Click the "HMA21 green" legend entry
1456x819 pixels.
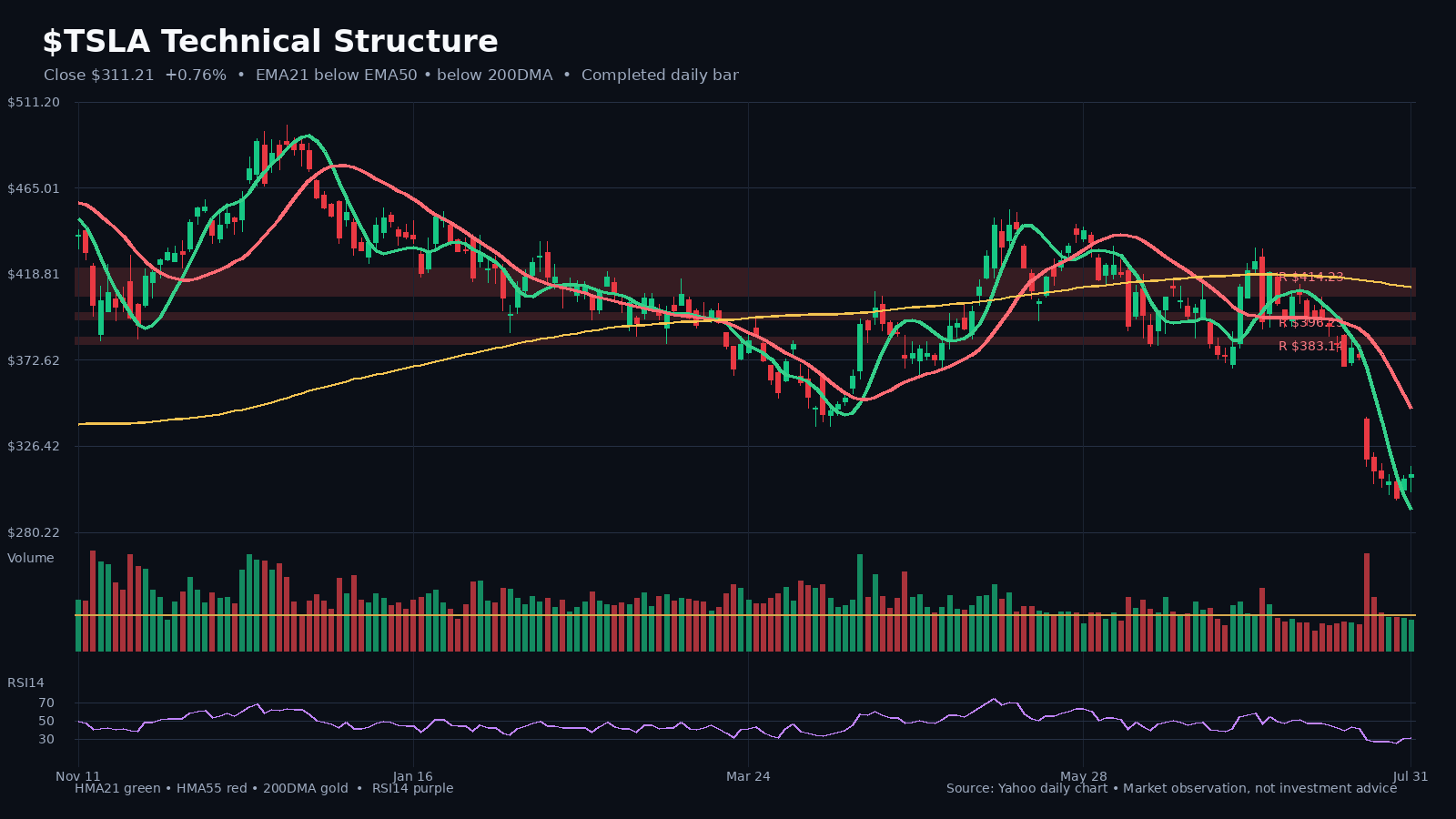click(117, 788)
